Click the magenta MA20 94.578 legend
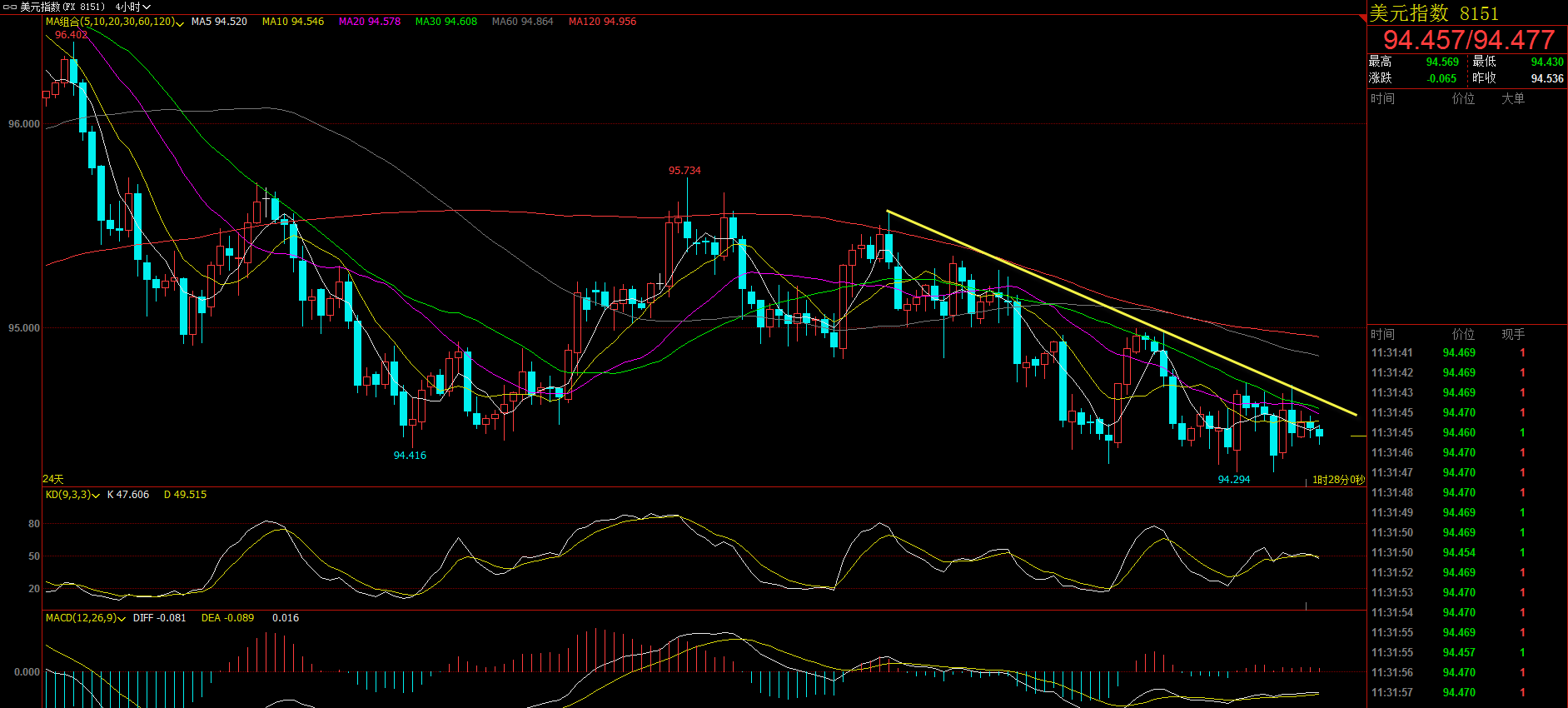Image resolution: width=1568 pixels, height=708 pixels. click(x=369, y=22)
